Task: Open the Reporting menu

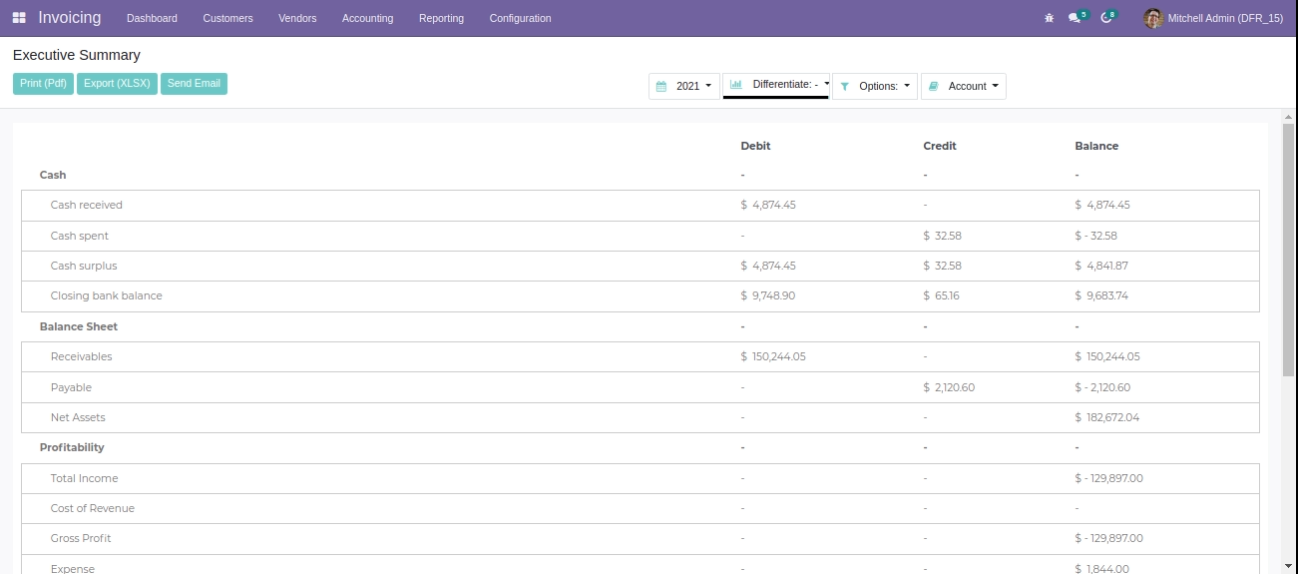Action: [x=441, y=19]
